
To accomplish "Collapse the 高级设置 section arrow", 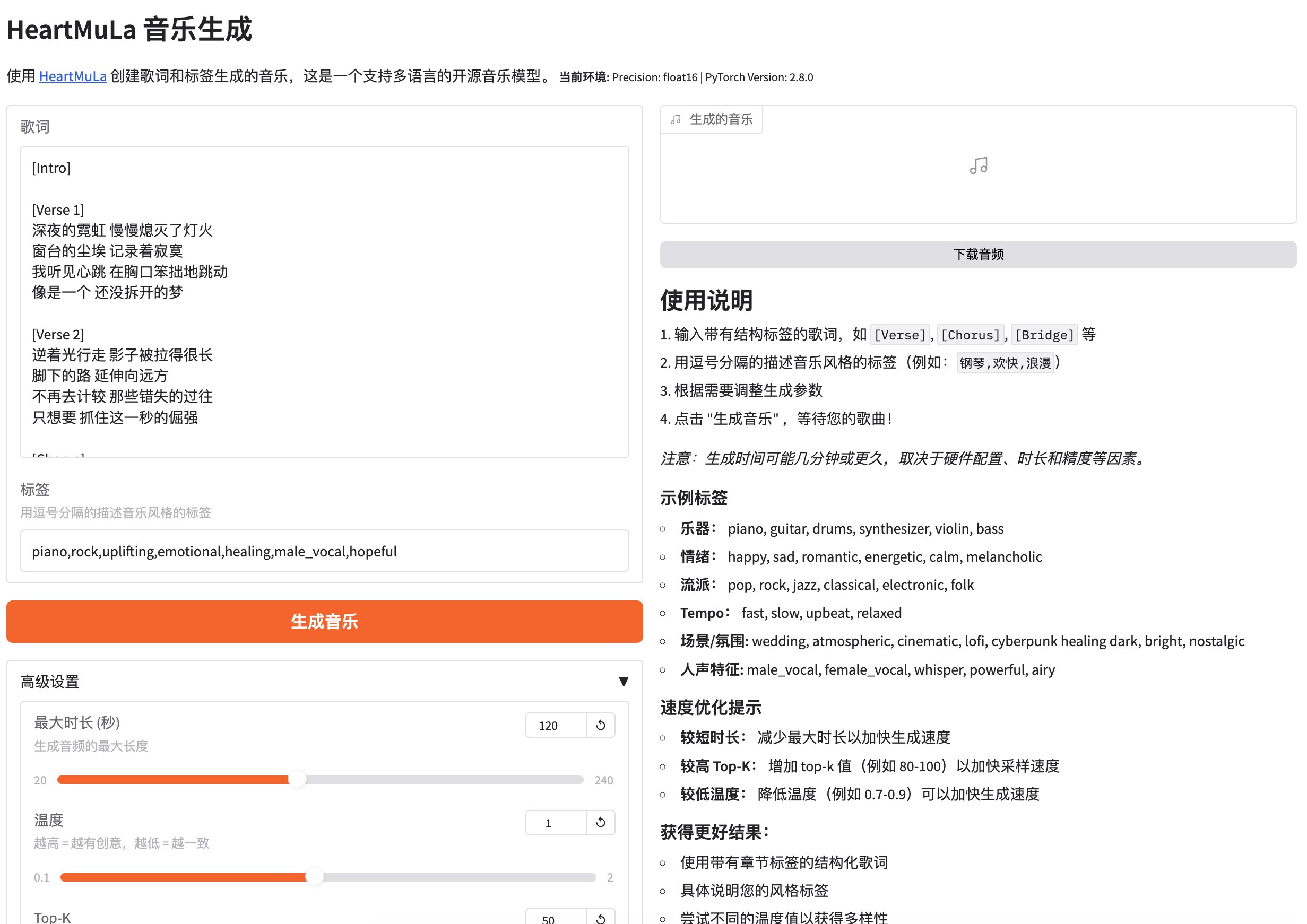I will click(x=624, y=681).
